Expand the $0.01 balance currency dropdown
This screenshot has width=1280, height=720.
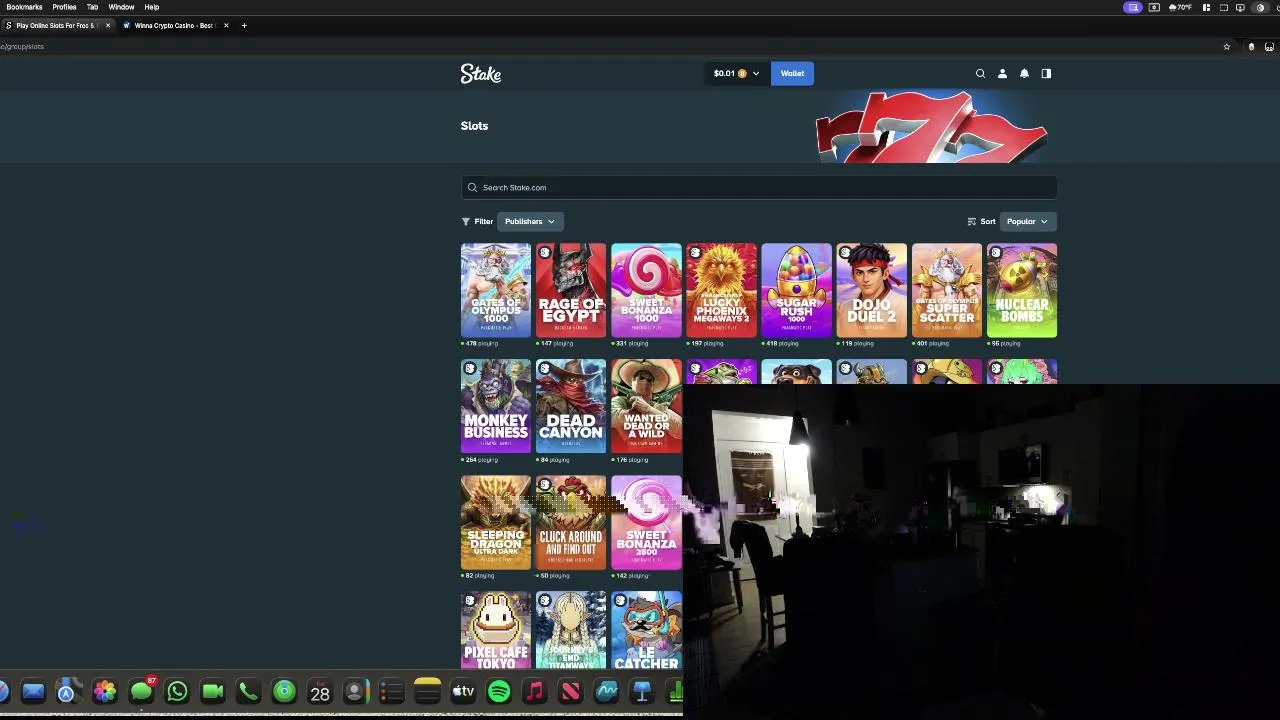pyautogui.click(x=736, y=73)
